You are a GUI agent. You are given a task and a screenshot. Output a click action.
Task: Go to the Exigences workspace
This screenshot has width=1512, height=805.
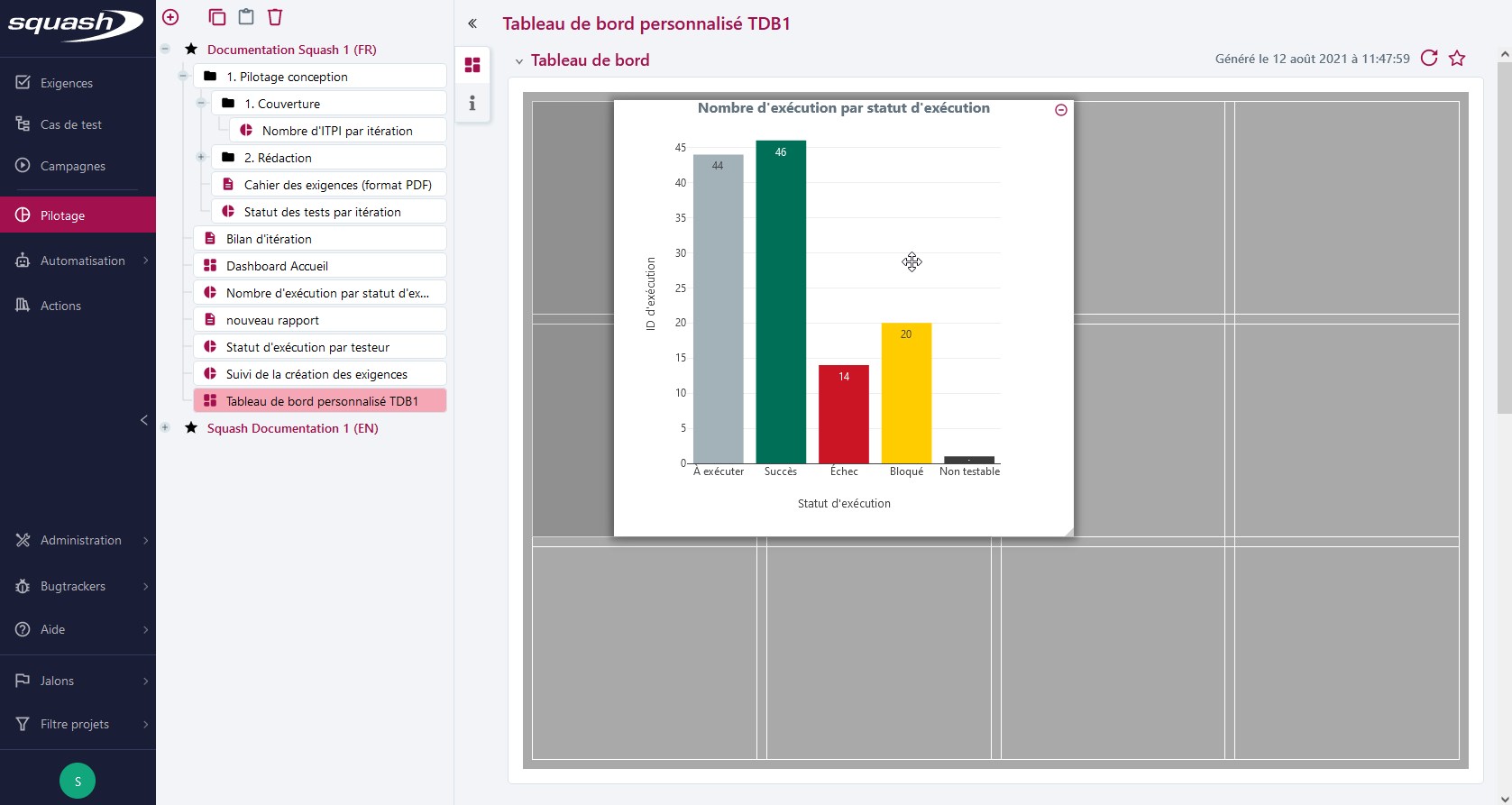coord(66,83)
